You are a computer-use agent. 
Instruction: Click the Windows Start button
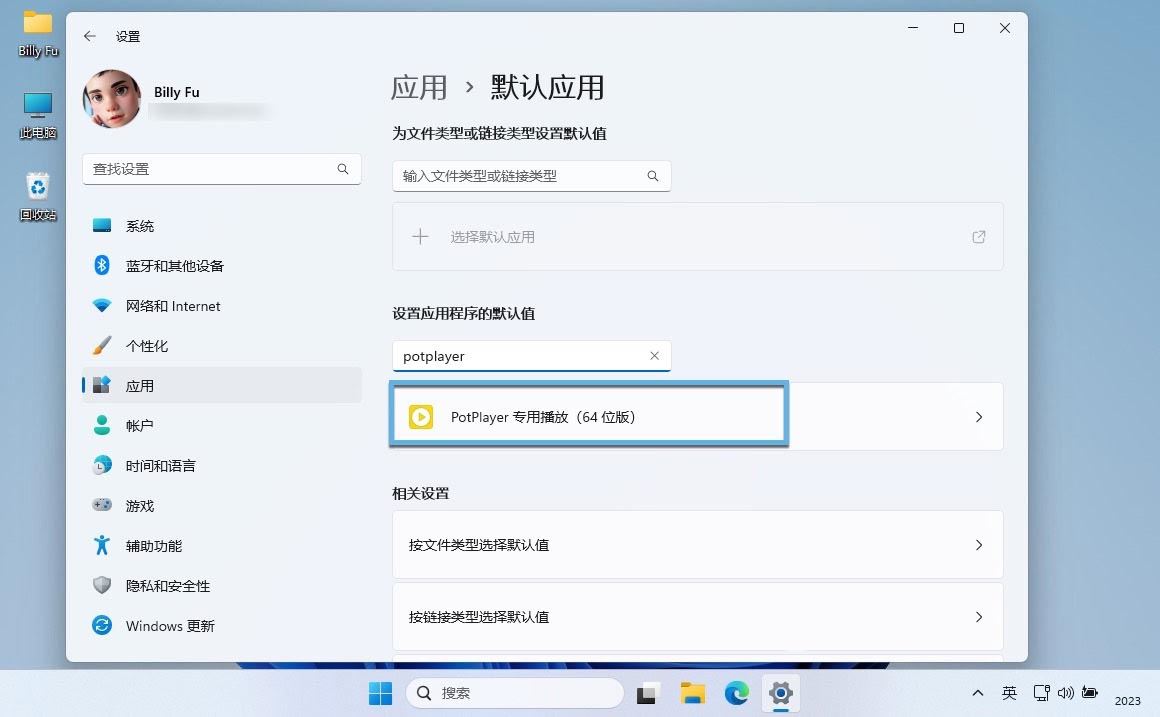(x=381, y=693)
